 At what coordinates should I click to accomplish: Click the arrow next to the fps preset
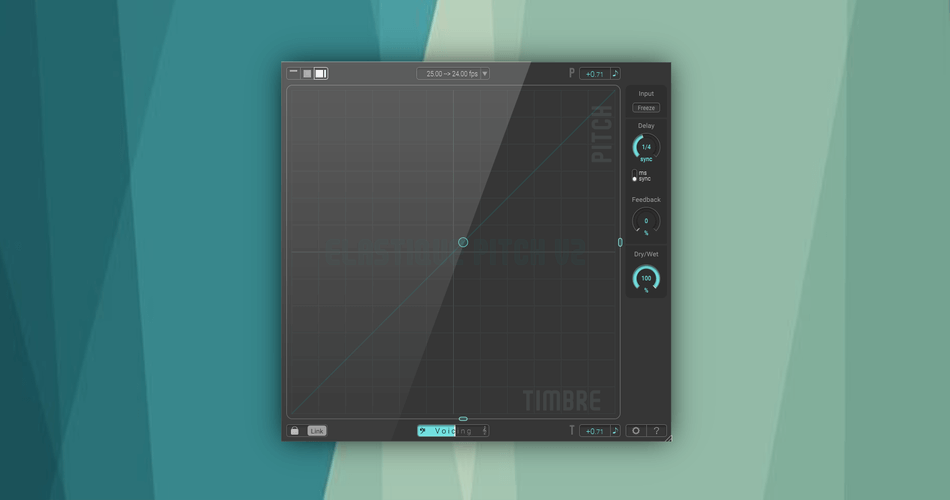coord(485,74)
